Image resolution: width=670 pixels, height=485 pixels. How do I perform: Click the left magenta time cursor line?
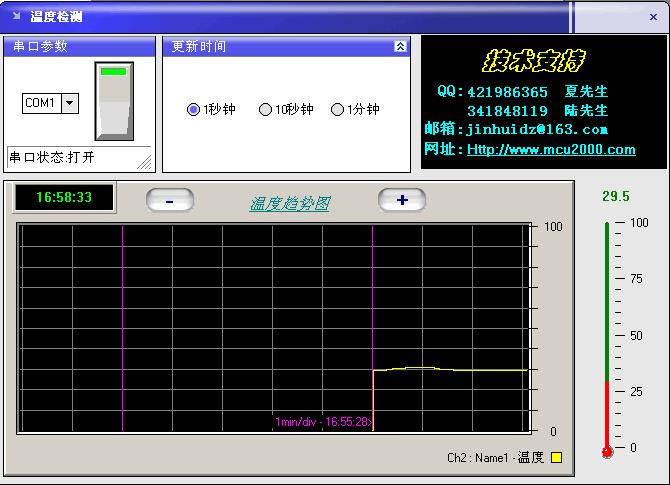pos(122,328)
